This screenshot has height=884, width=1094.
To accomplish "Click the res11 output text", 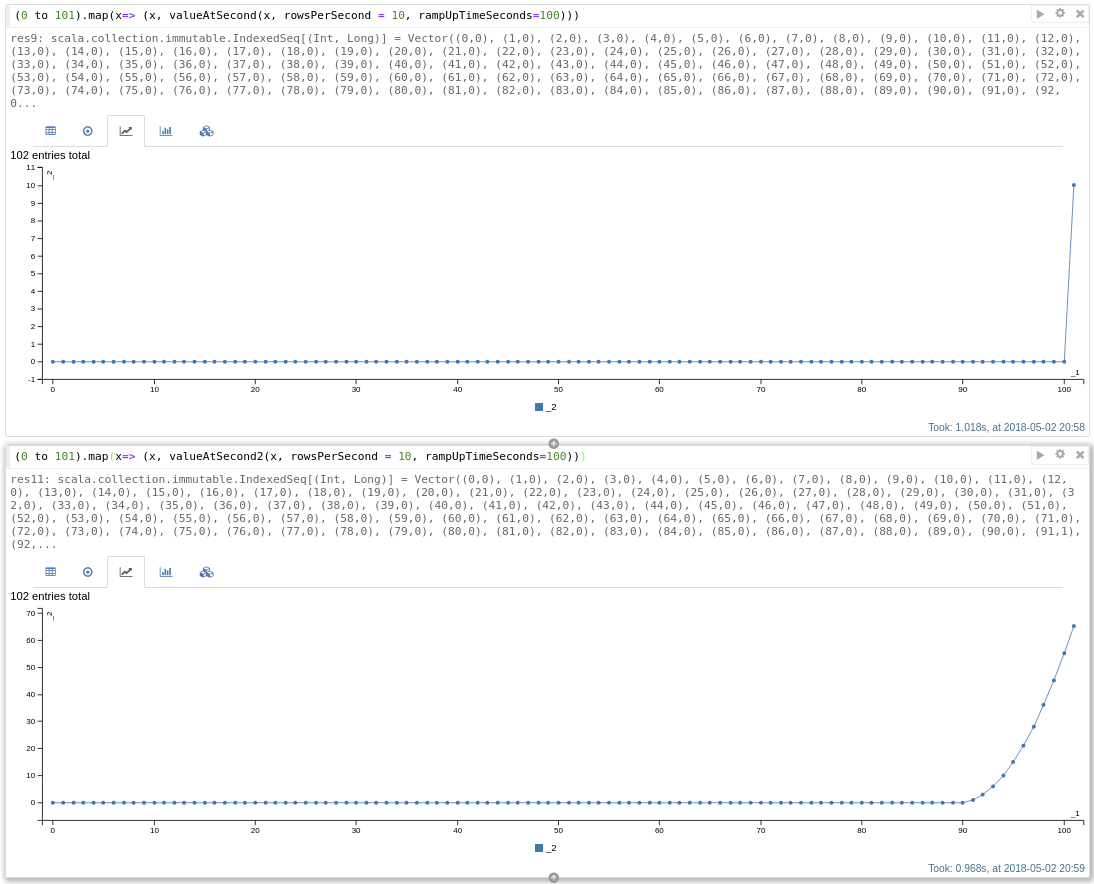I will click(546, 511).
